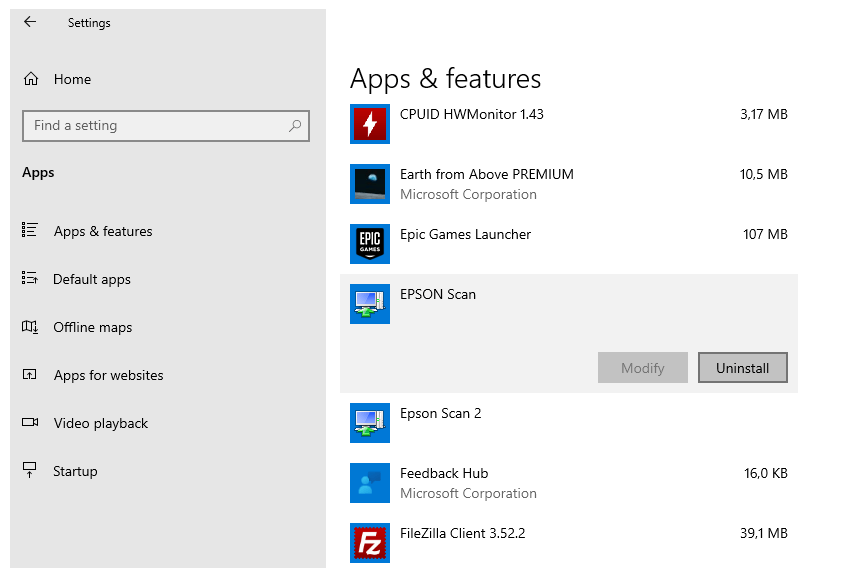Click the Apps & features list icon
Viewport: 868px width, 575px height.
click(29, 230)
